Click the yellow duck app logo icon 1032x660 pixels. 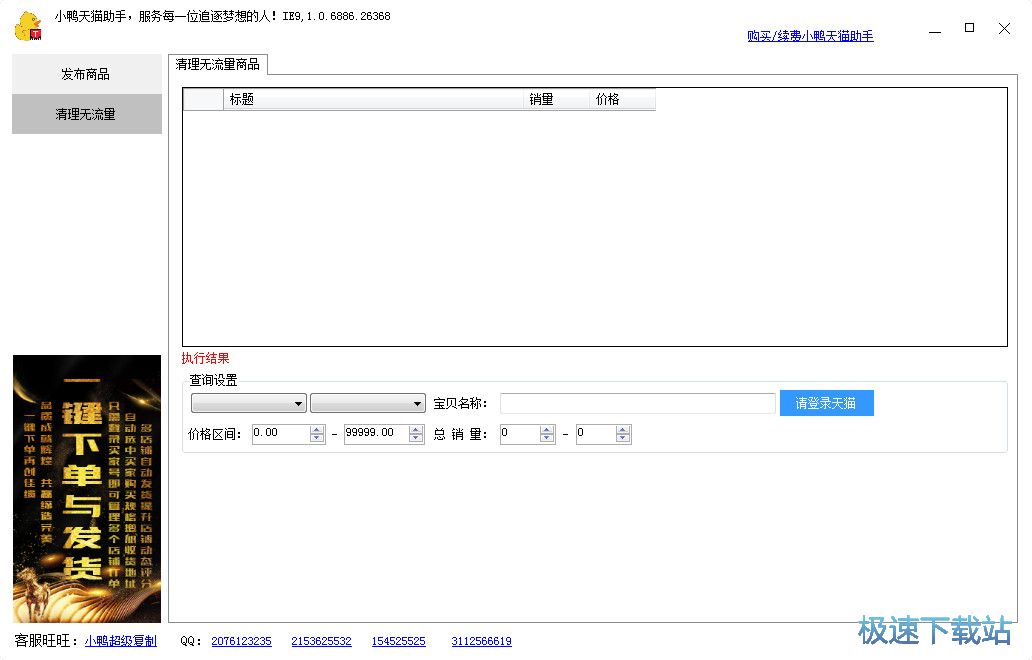coord(27,26)
